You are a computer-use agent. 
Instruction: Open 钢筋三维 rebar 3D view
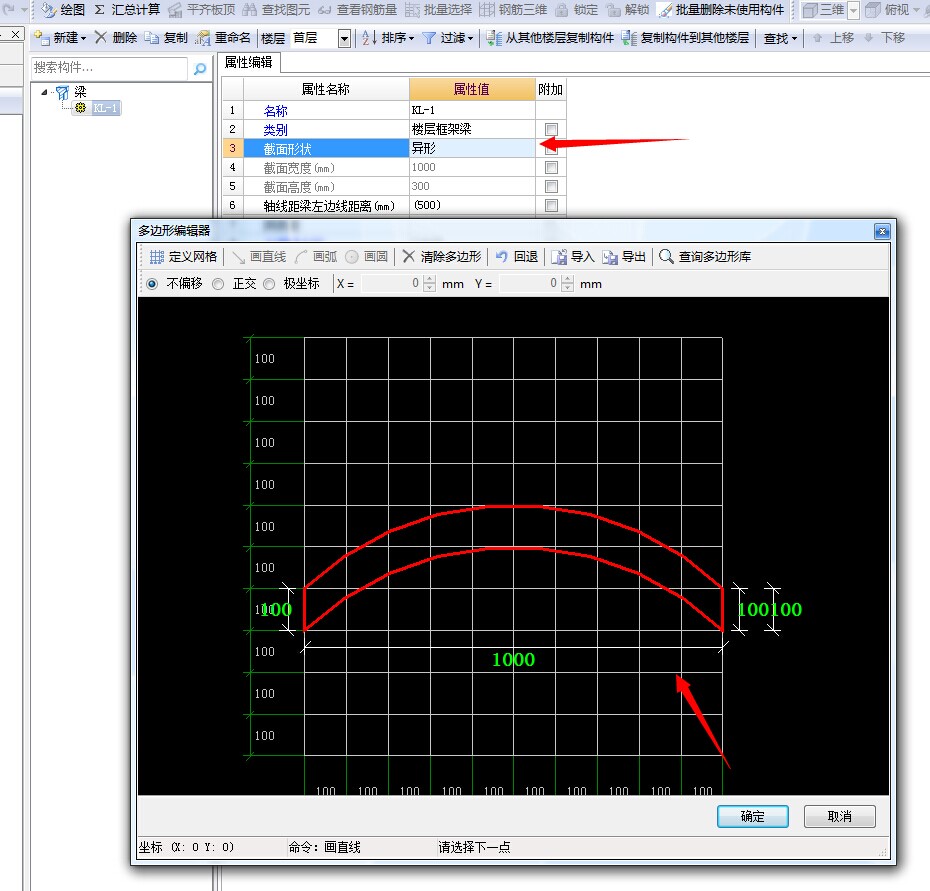[514, 9]
